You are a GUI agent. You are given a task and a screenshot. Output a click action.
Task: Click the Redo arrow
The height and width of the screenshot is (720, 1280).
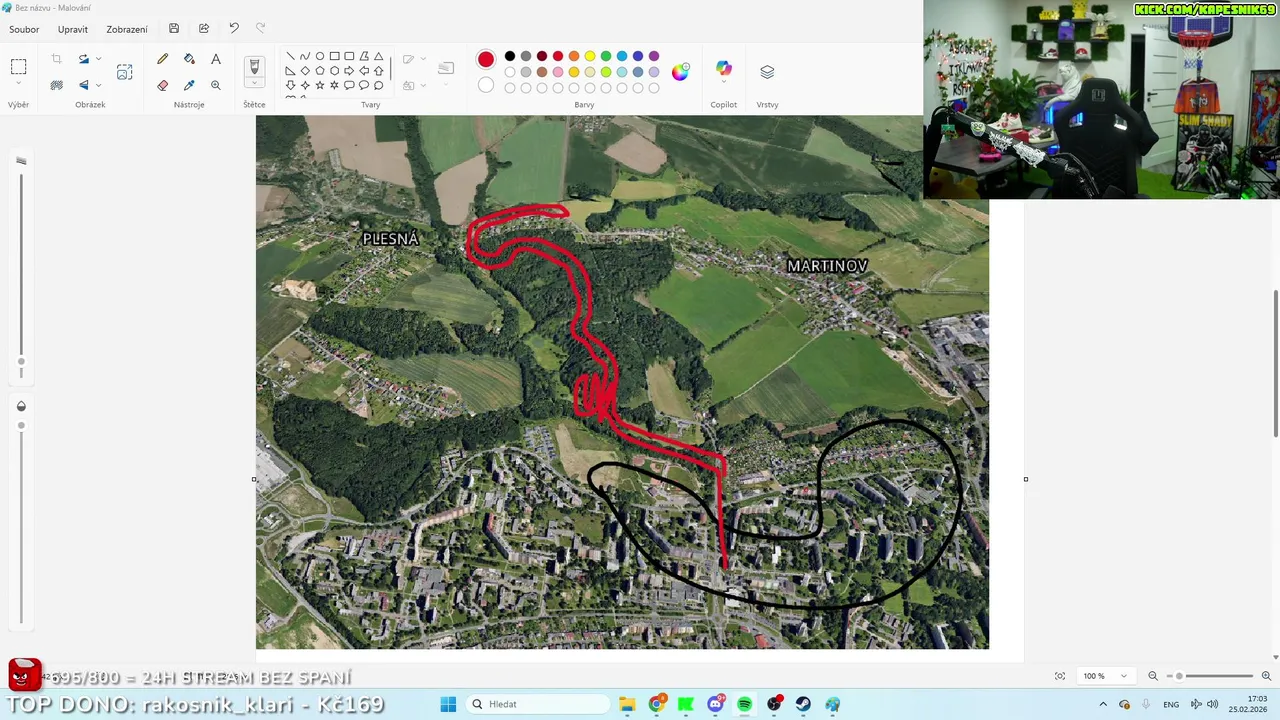[261, 29]
